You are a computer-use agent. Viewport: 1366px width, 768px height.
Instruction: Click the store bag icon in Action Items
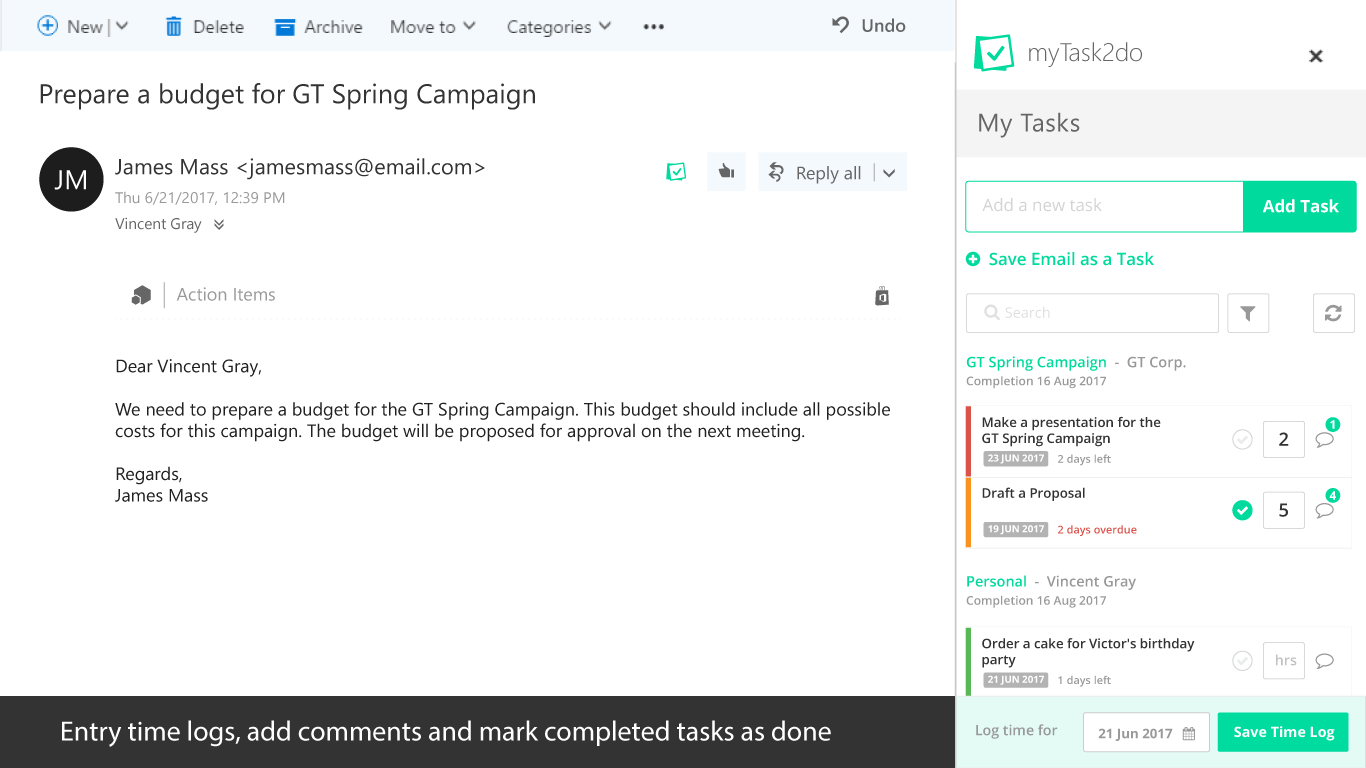coord(882,296)
